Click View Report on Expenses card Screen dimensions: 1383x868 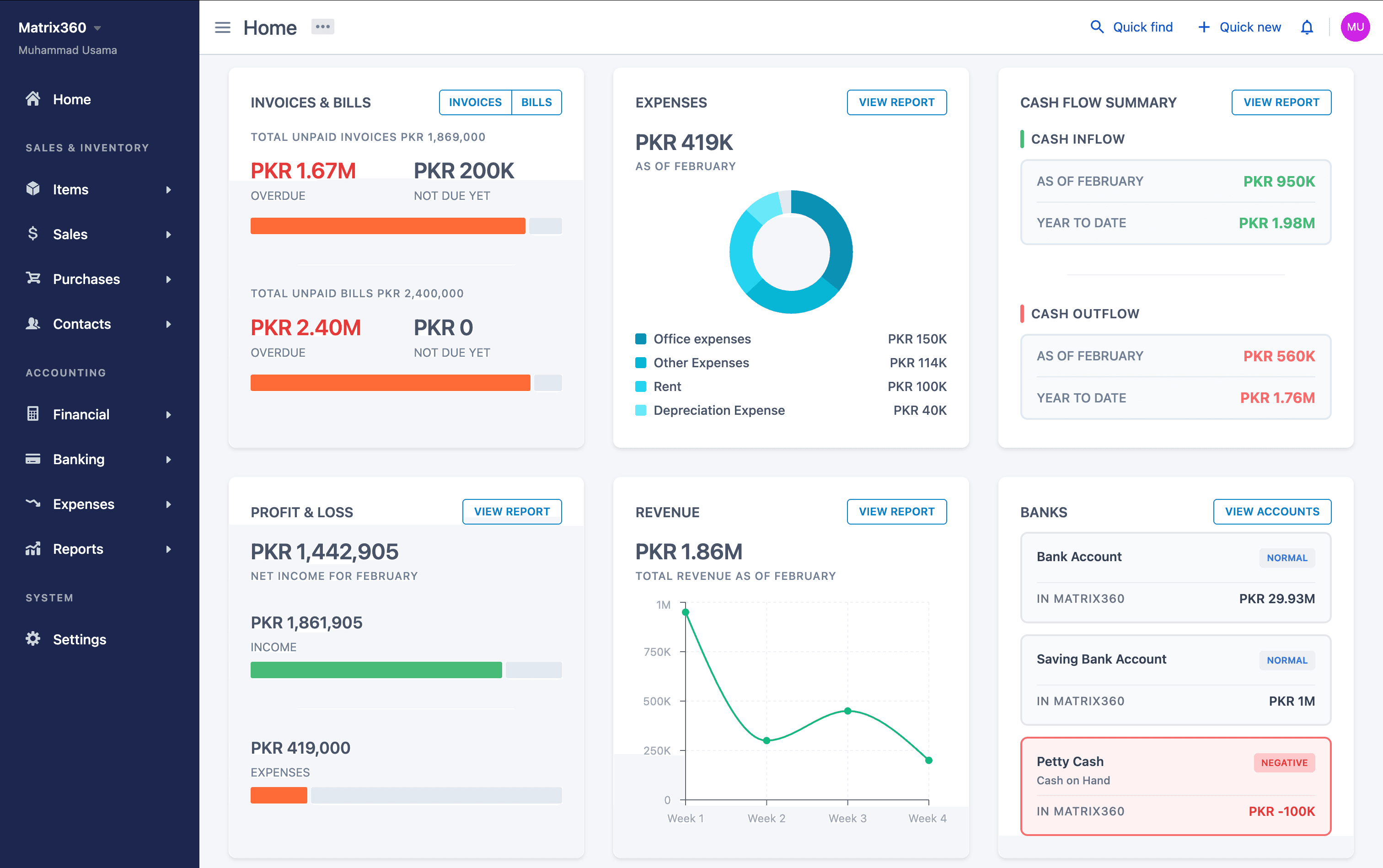click(896, 102)
